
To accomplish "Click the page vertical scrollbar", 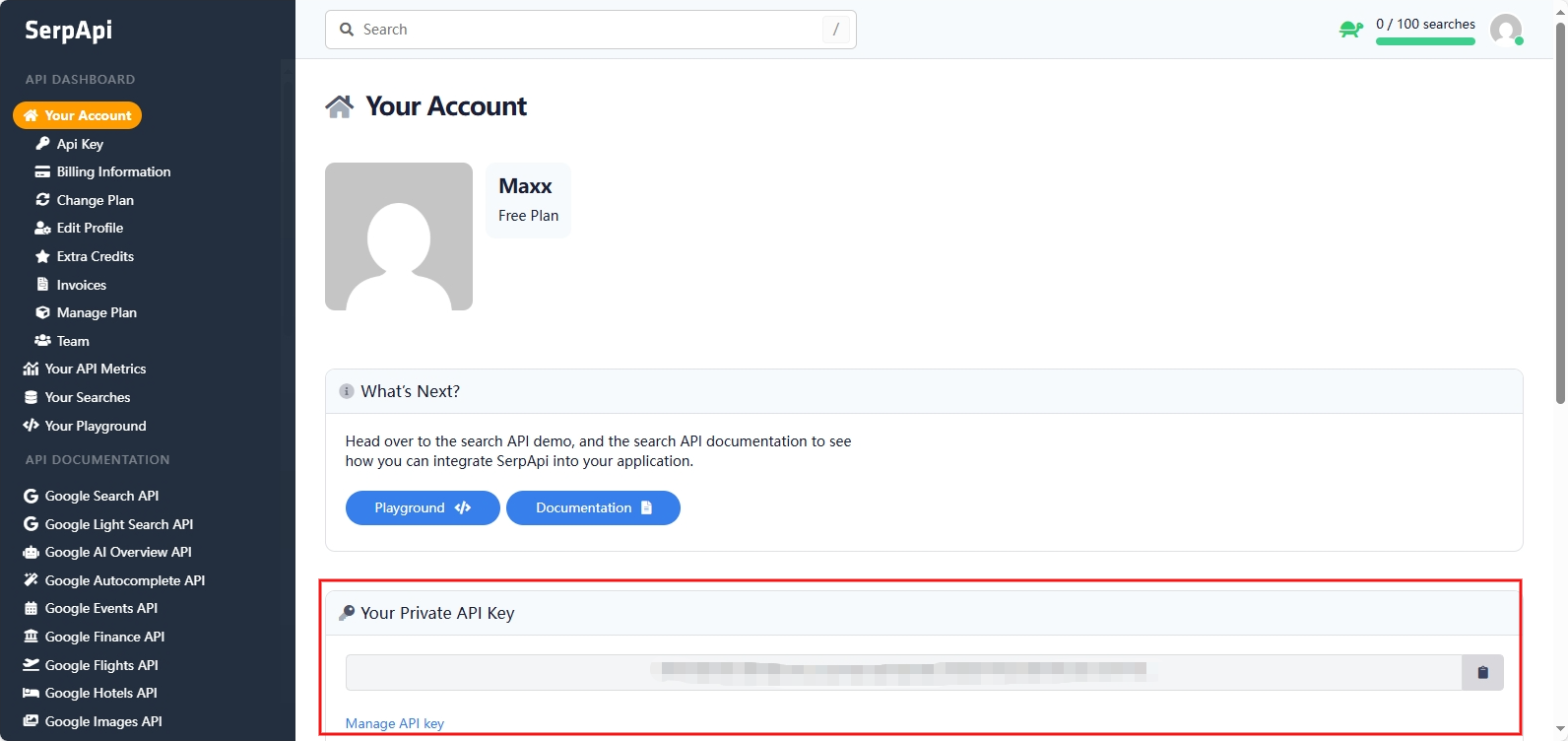I will click(1560, 212).
